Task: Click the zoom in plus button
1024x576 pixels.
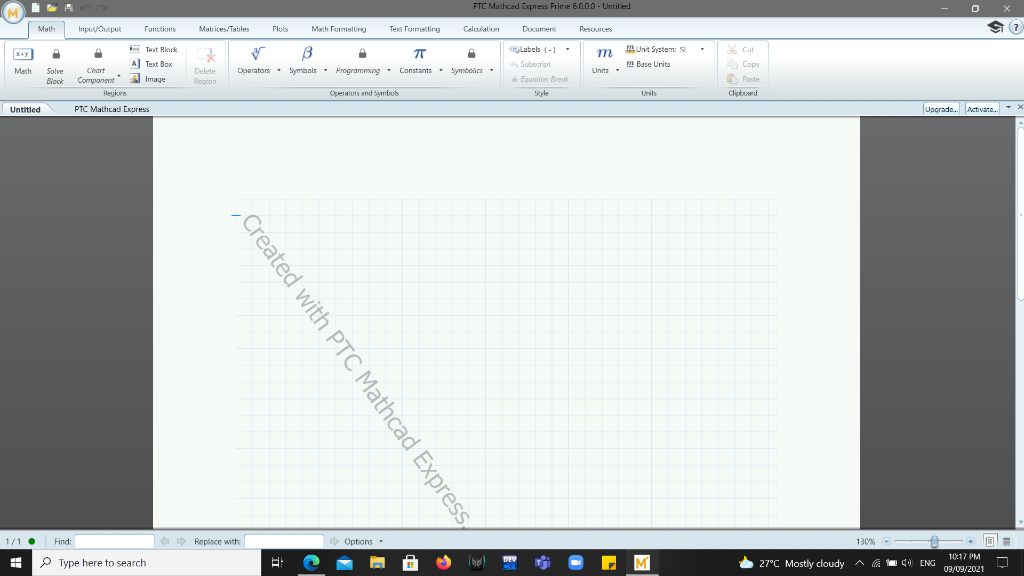Action: pos(970,541)
